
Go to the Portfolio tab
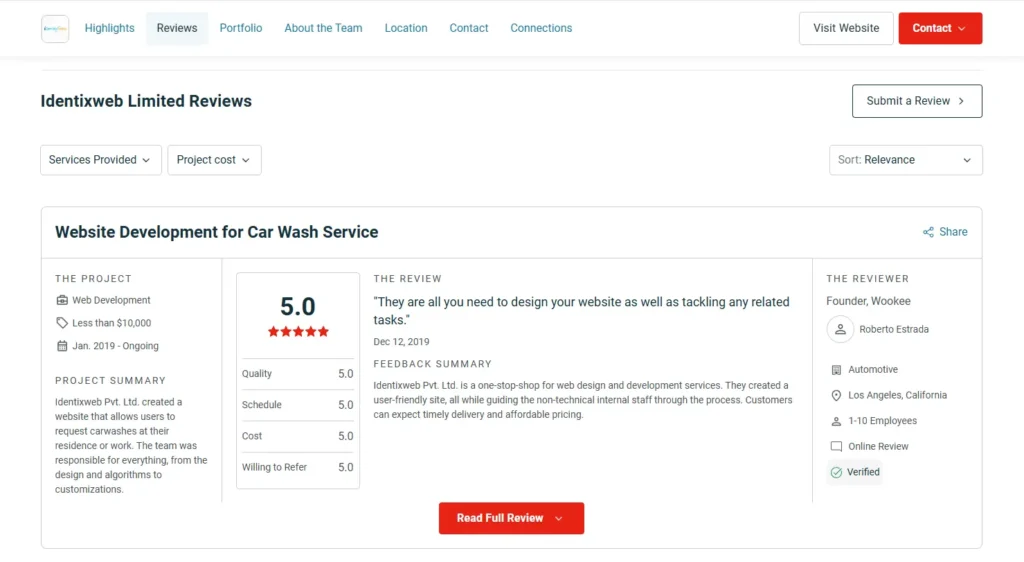(x=240, y=28)
